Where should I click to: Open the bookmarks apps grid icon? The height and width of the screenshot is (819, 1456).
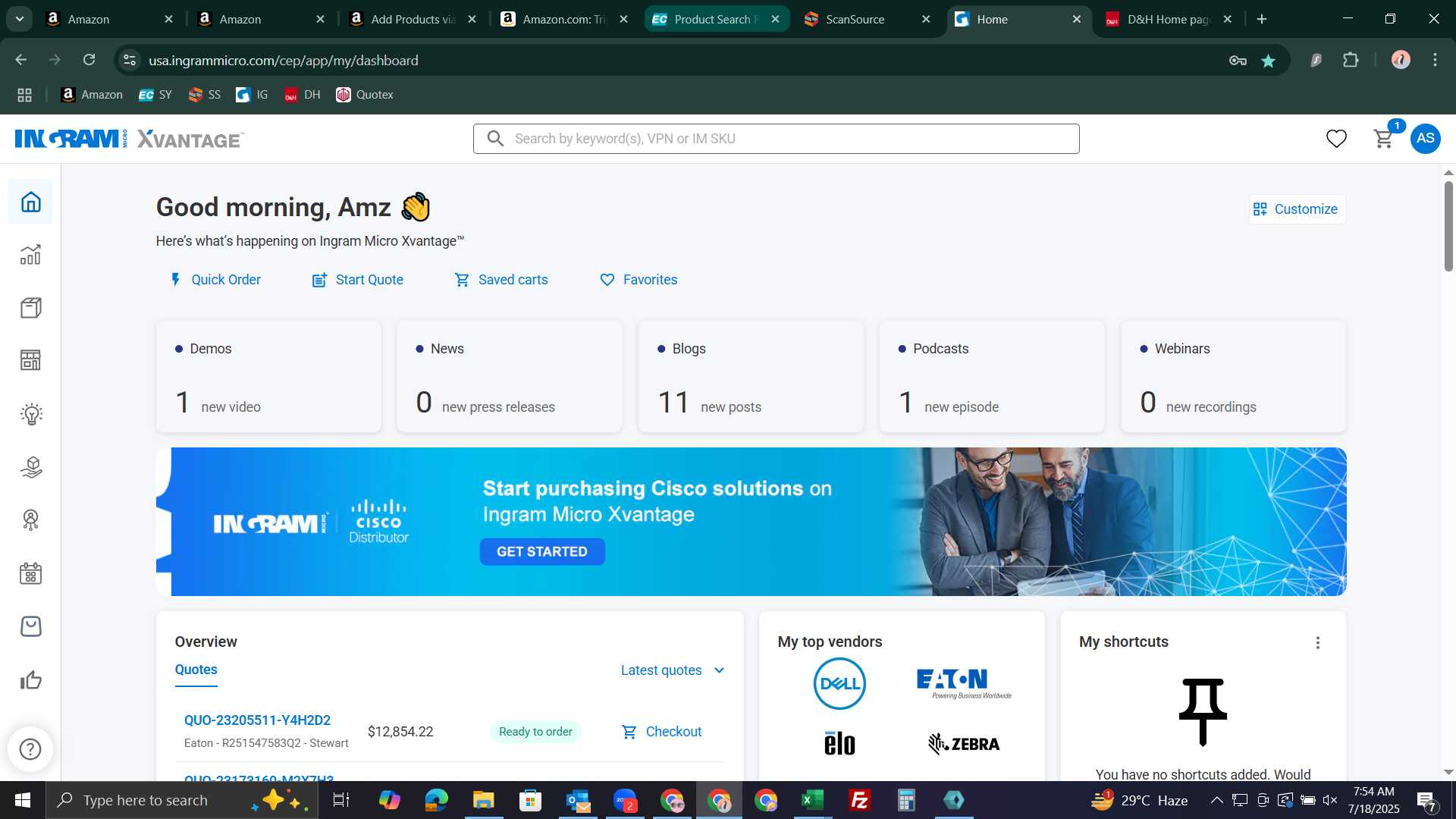(25, 95)
